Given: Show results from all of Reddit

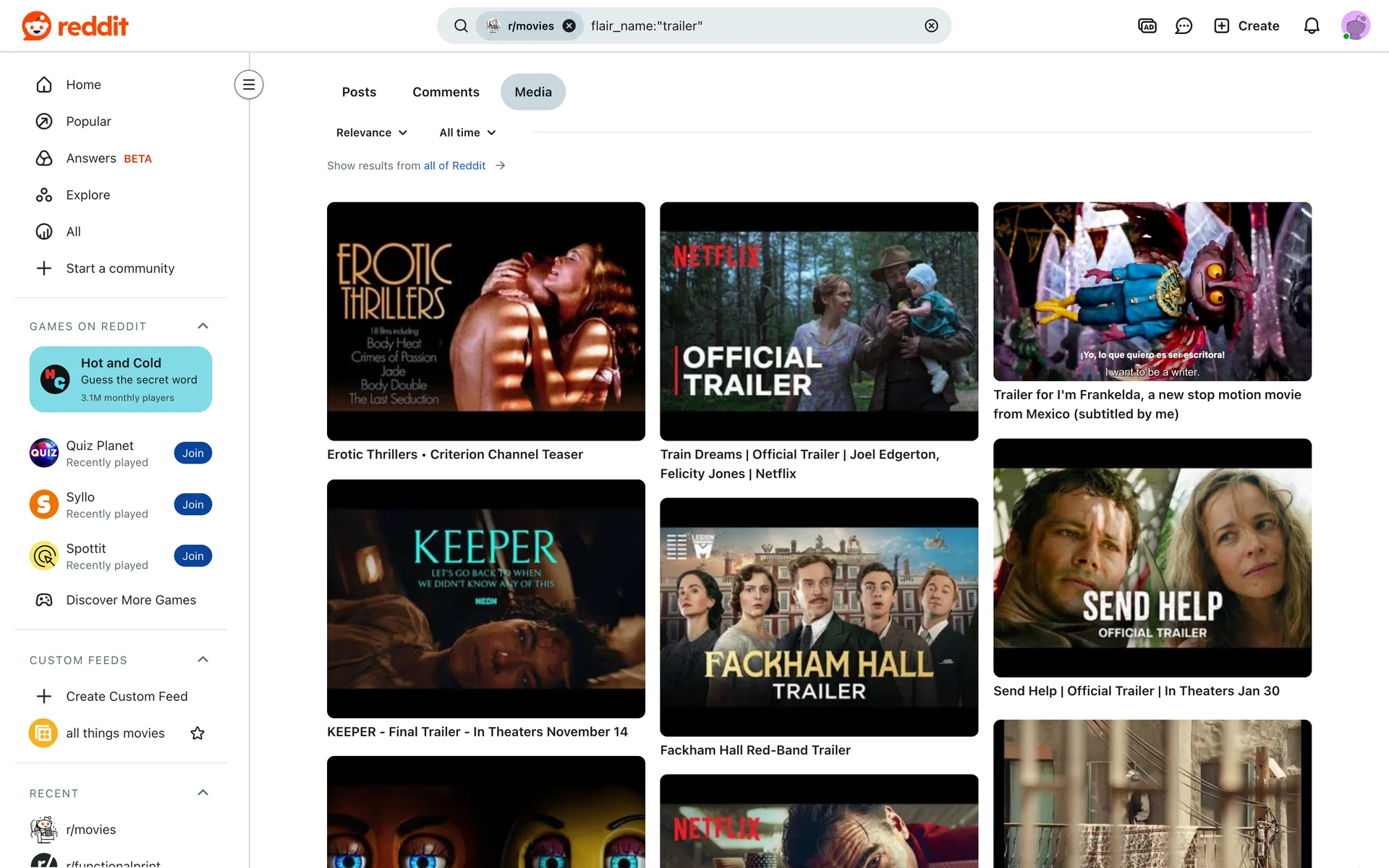Looking at the screenshot, I should click(x=454, y=166).
